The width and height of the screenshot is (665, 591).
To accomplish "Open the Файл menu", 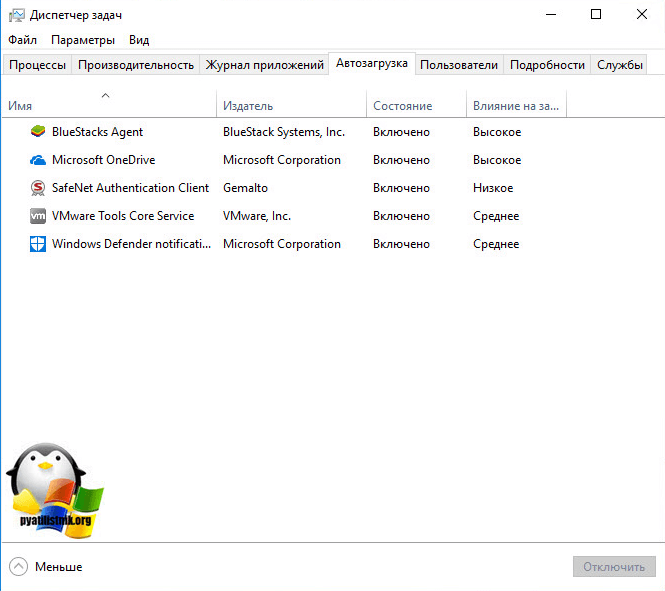I will point(22,40).
